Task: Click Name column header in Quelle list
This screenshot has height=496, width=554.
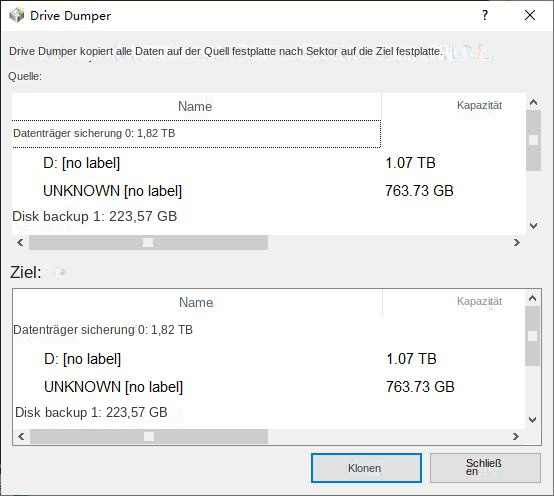Action: (196, 106)
